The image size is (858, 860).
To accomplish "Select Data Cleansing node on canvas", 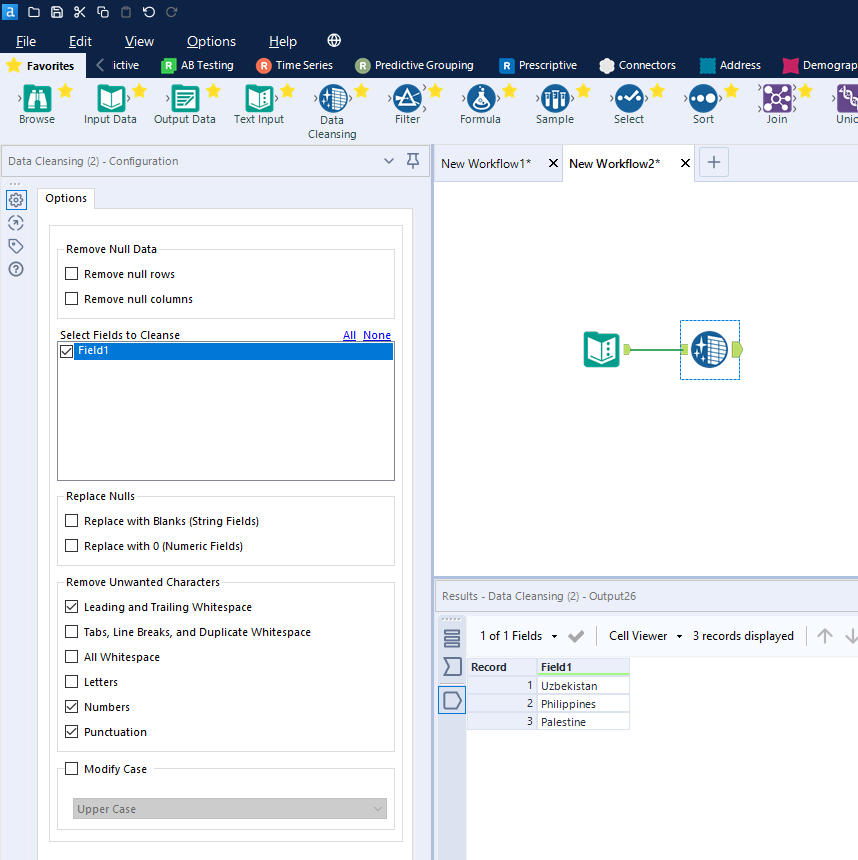I will [709, 349].
